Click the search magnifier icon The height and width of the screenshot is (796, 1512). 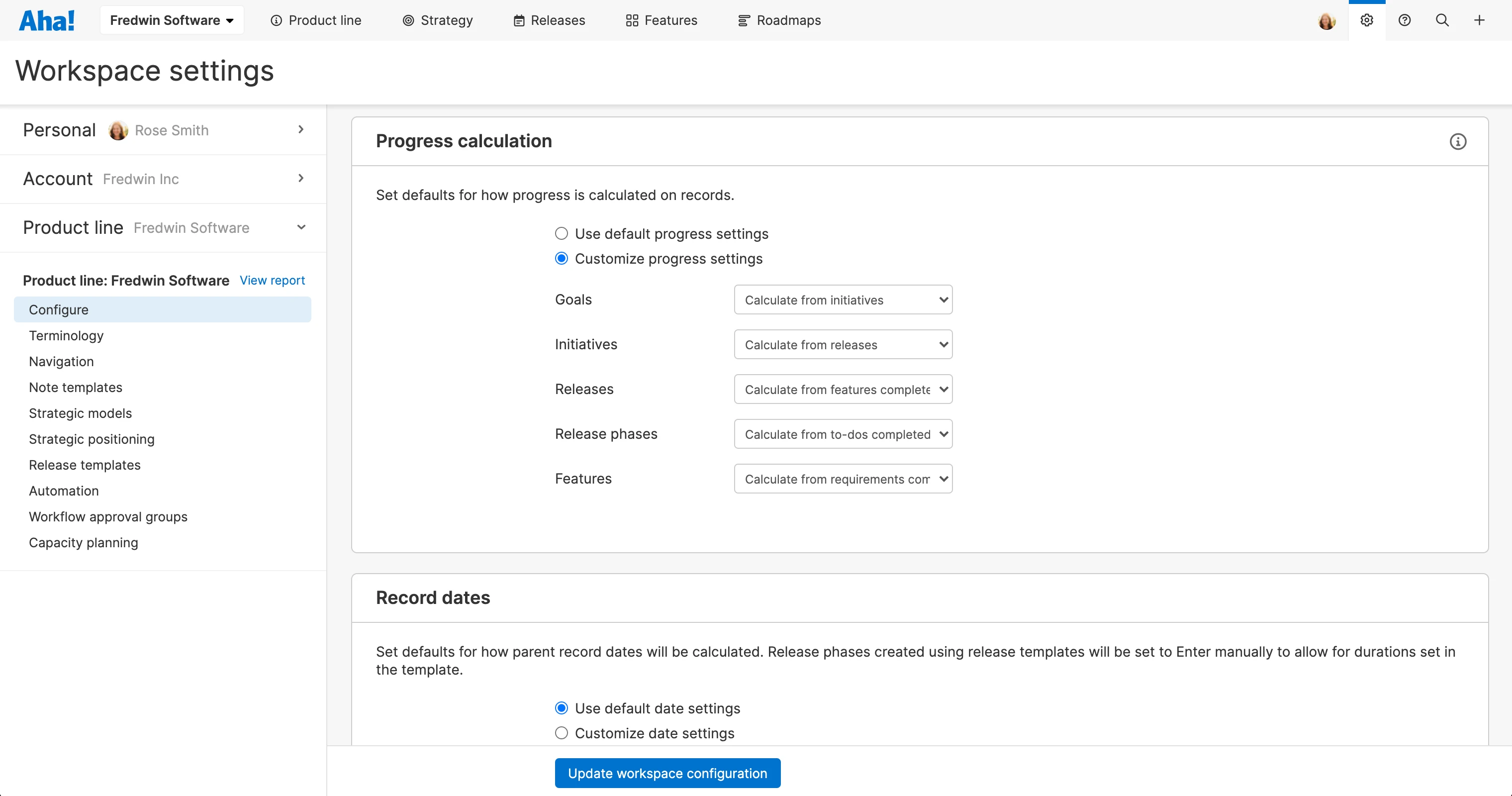click(x=1441, y=20)
